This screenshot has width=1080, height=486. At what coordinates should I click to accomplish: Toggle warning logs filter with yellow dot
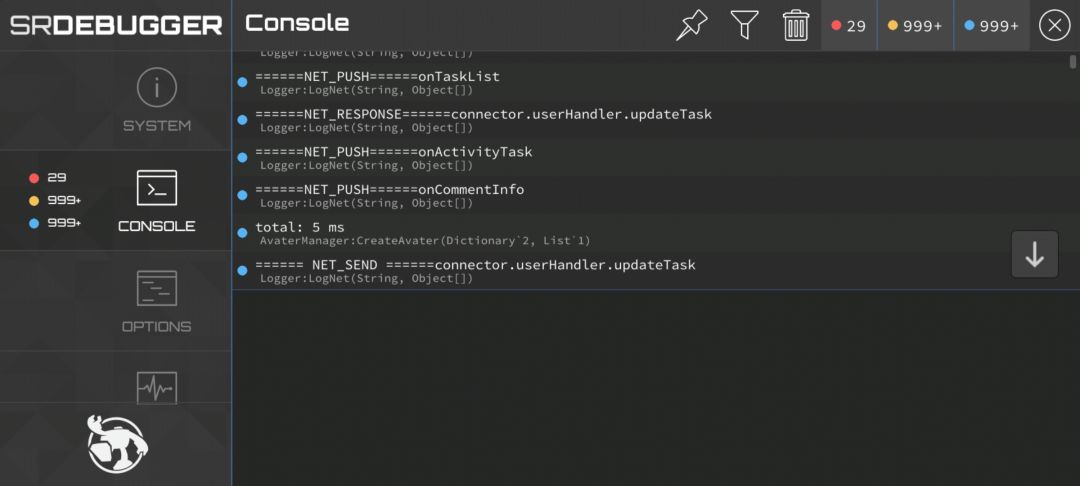pos(915,25)
